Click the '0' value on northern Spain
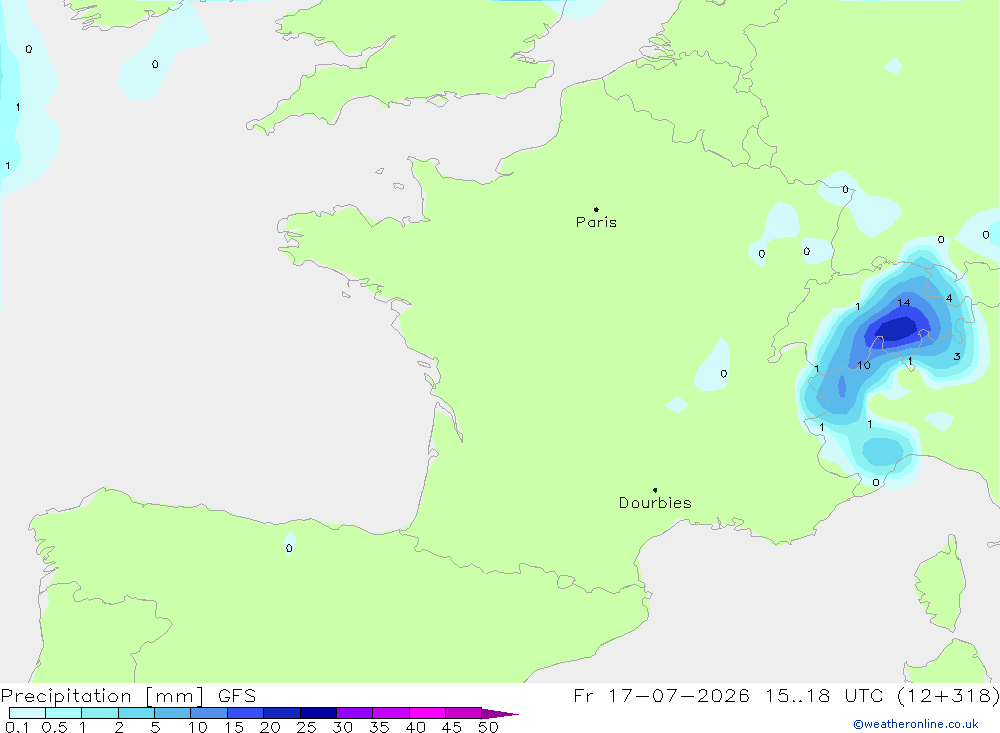The height and width of the screenshot is (733, 1000). [x=289, y=548]
